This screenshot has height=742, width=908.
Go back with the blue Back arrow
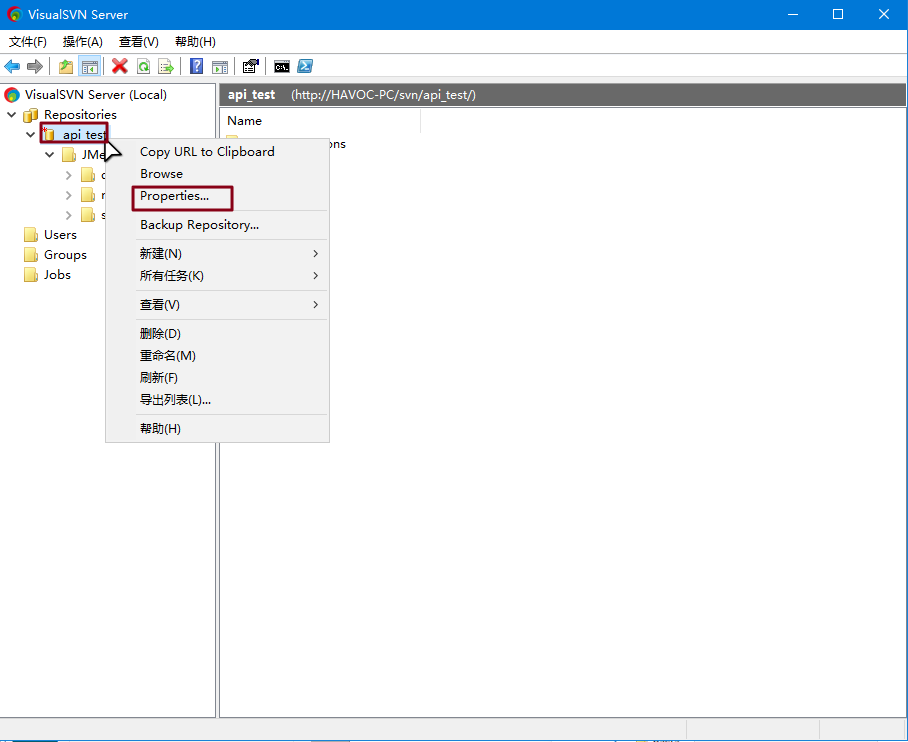[12, 67]
